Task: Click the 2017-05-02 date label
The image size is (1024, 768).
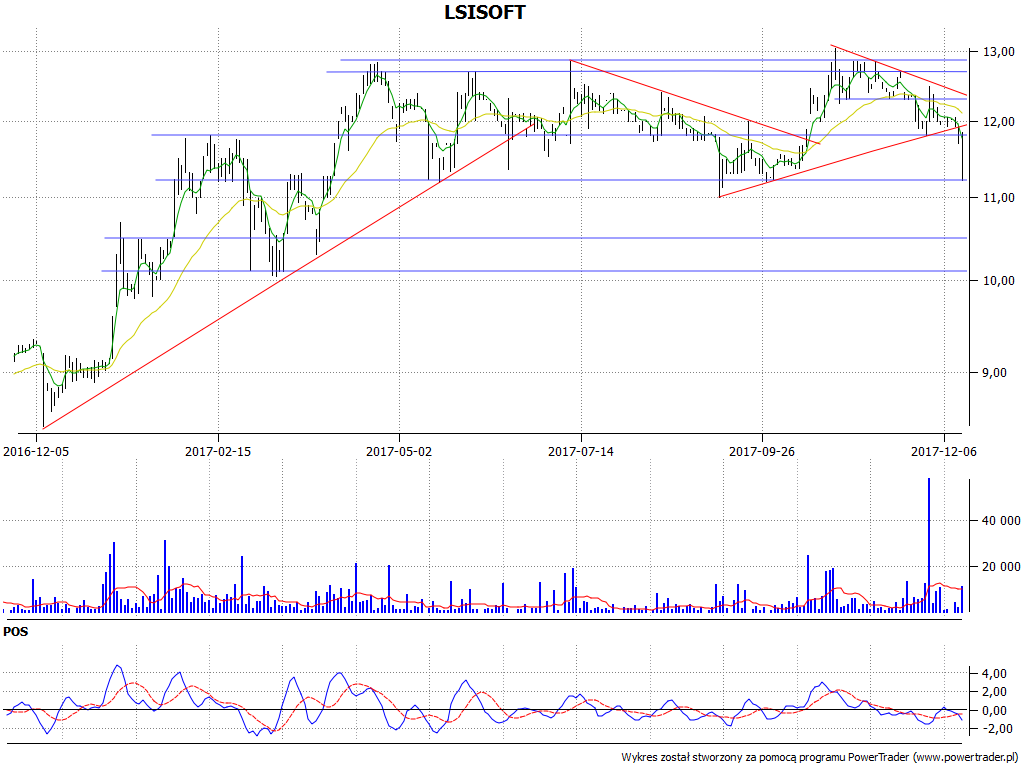Action: coord(399,451)
